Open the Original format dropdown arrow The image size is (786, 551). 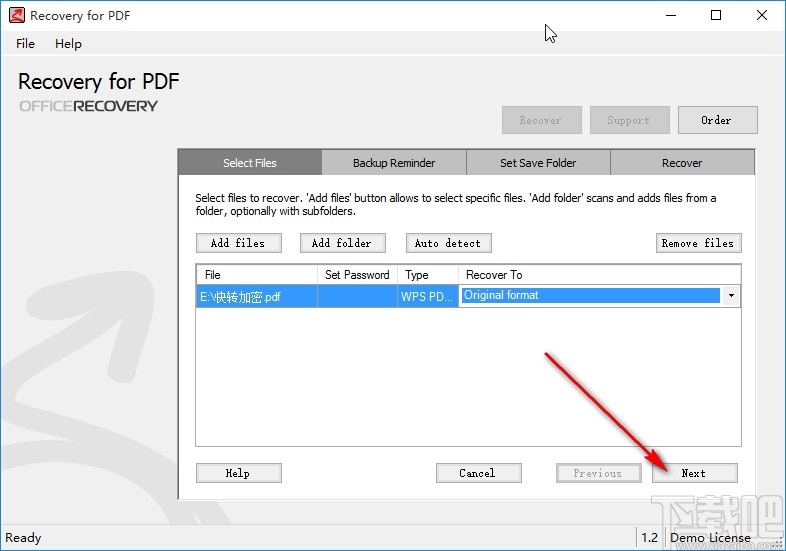pyautogui.click(x=731, y=296)
